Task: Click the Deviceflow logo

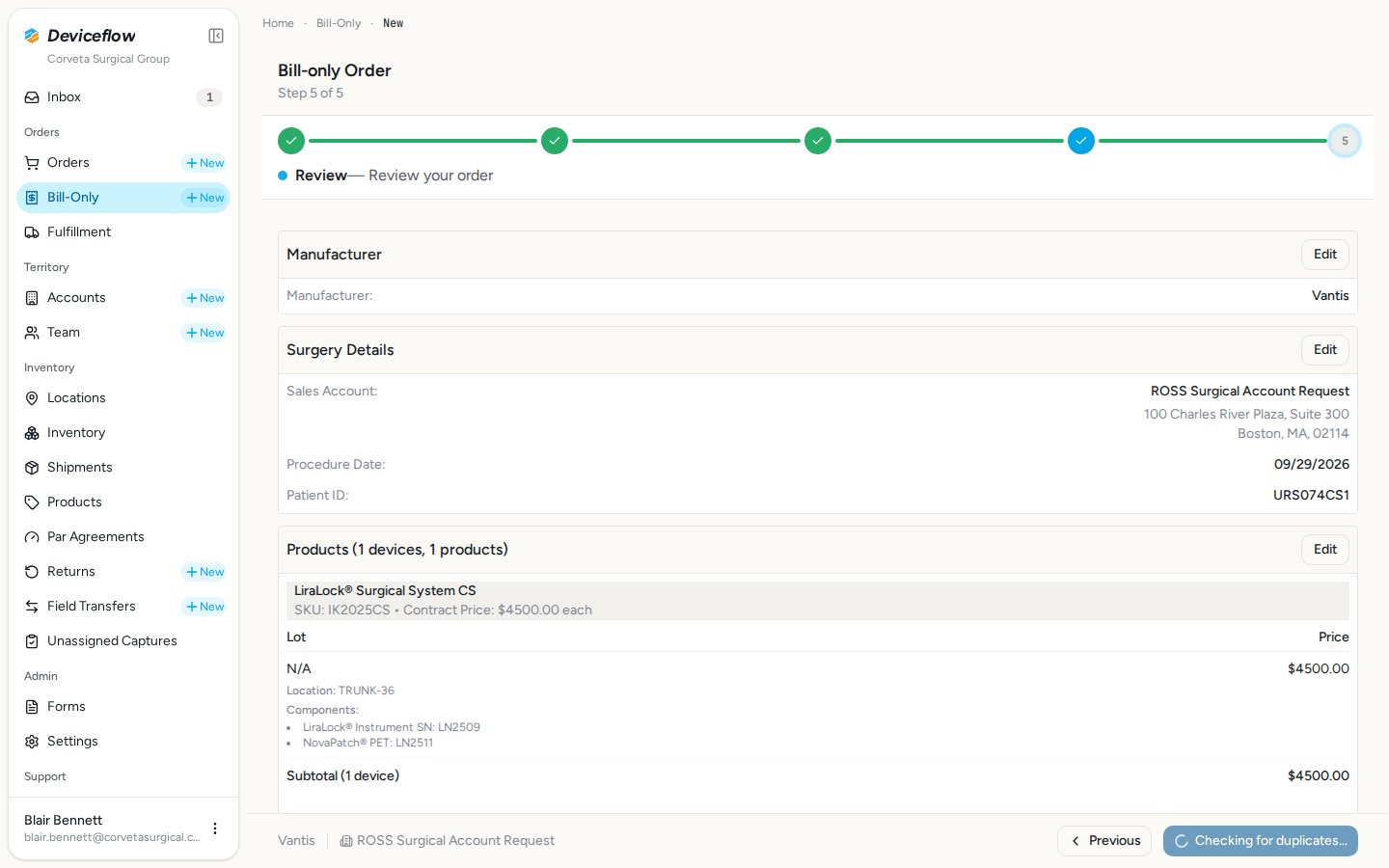Action: coord(80,36)
